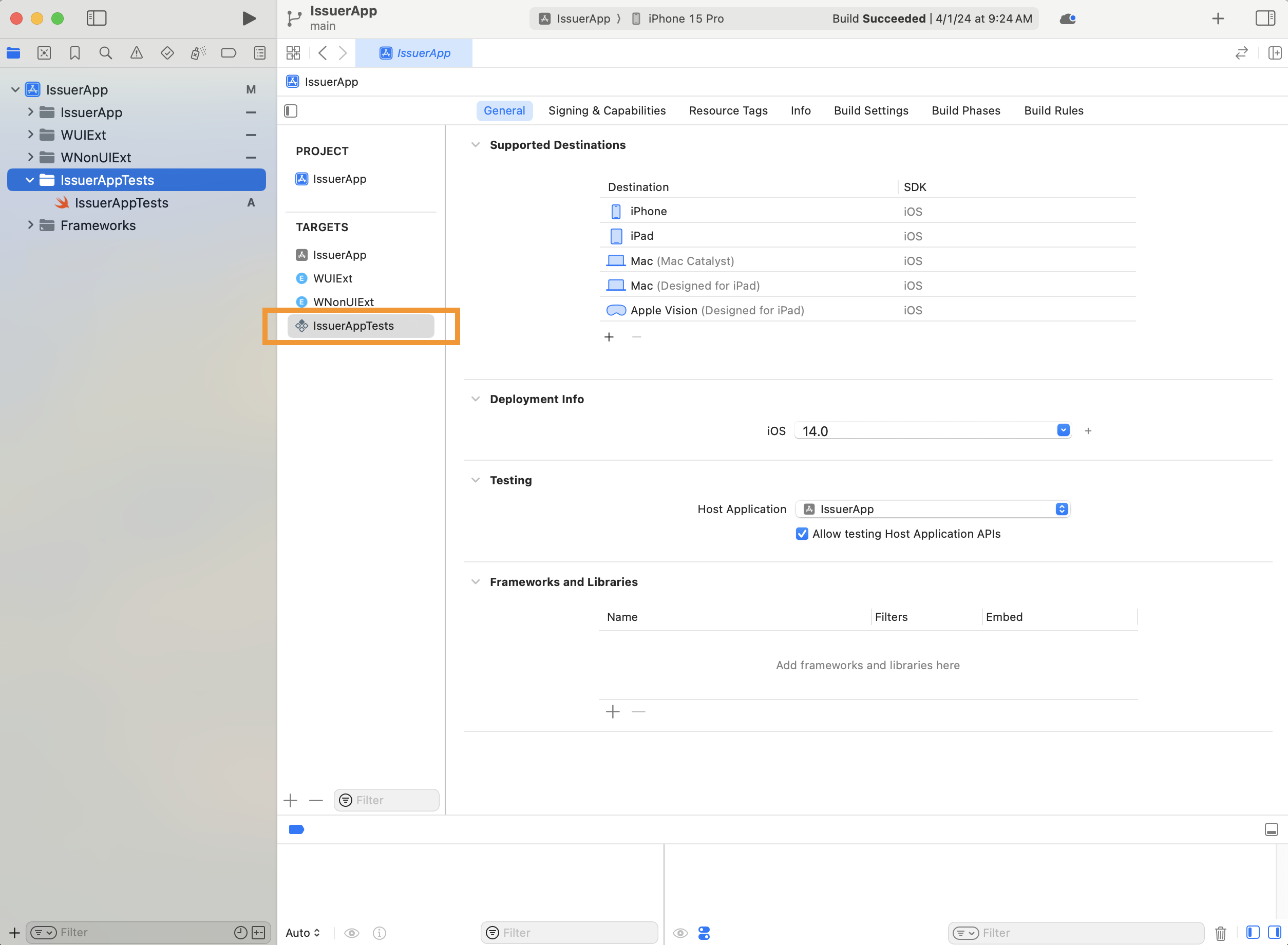Clear console with the trash icon
Screen dimensions: 1288x945
pyautogui.click(x=1221, y=933)
